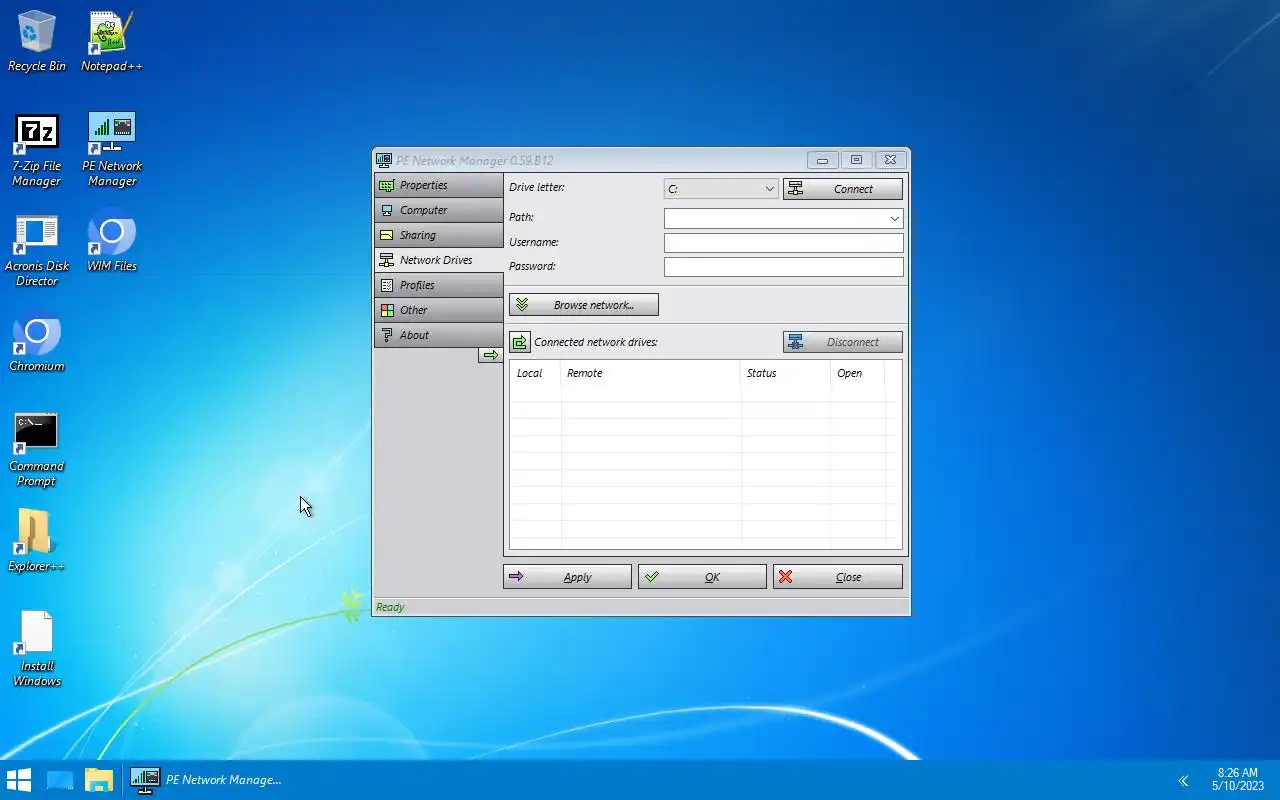The width and height of the screenshot is (1280, 800).
Task: Expand the Drive letter dropdown
Action: point(769,189)
